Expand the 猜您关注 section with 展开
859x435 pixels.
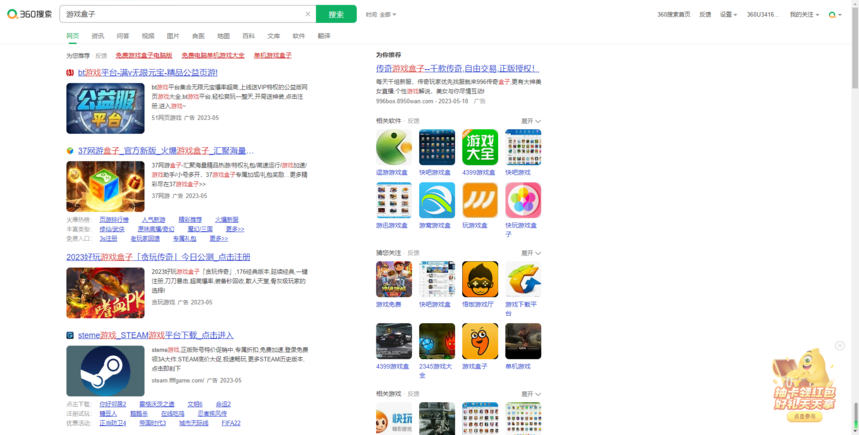click(x=531, y=253)
